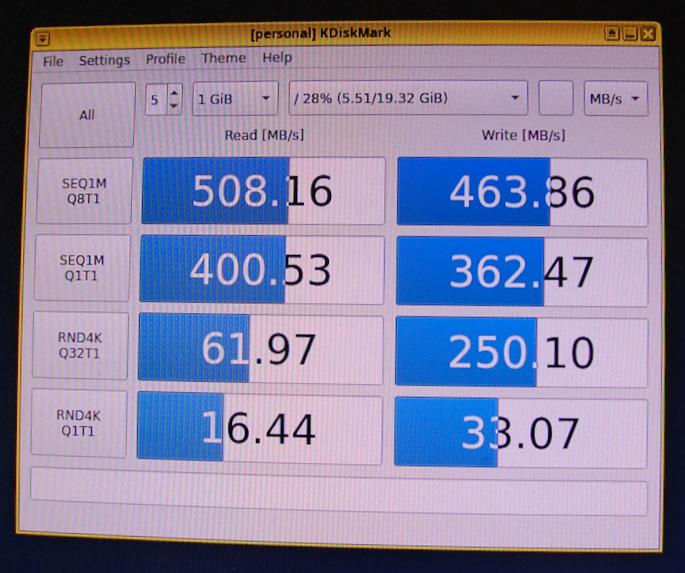The width and height of the screenshot is (685, 573).
Task: Click the 16.44 random read result
Action: pyautogui.click(x=259, y=428)
